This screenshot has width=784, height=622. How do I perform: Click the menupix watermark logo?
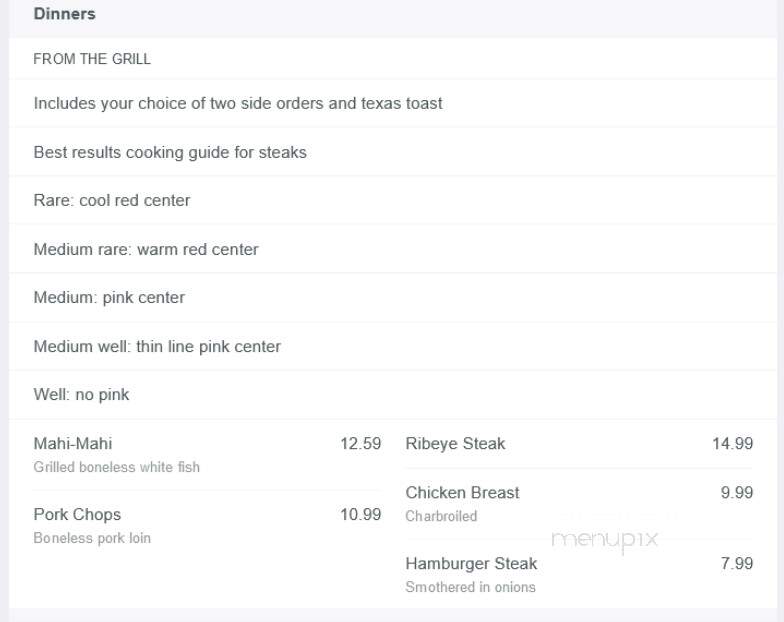[x=604, y=540]
